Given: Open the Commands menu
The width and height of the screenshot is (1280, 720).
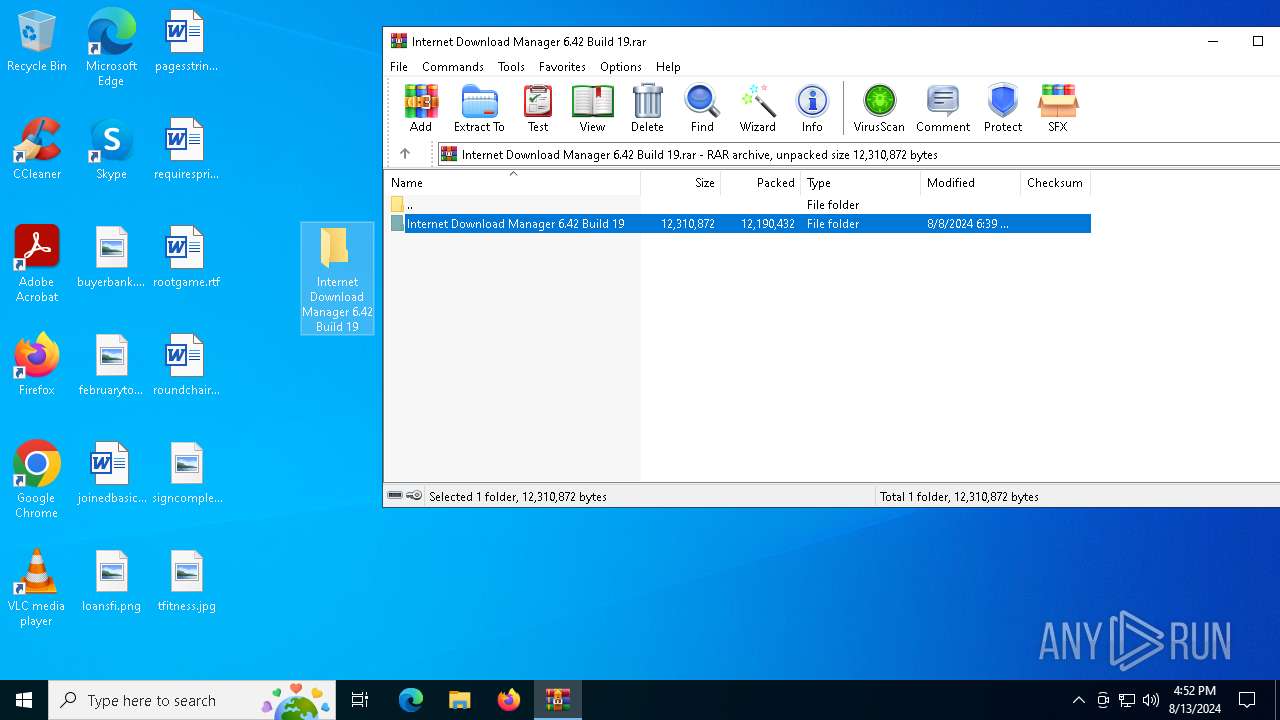Looking at the screenshot, I should click(453, 67).
